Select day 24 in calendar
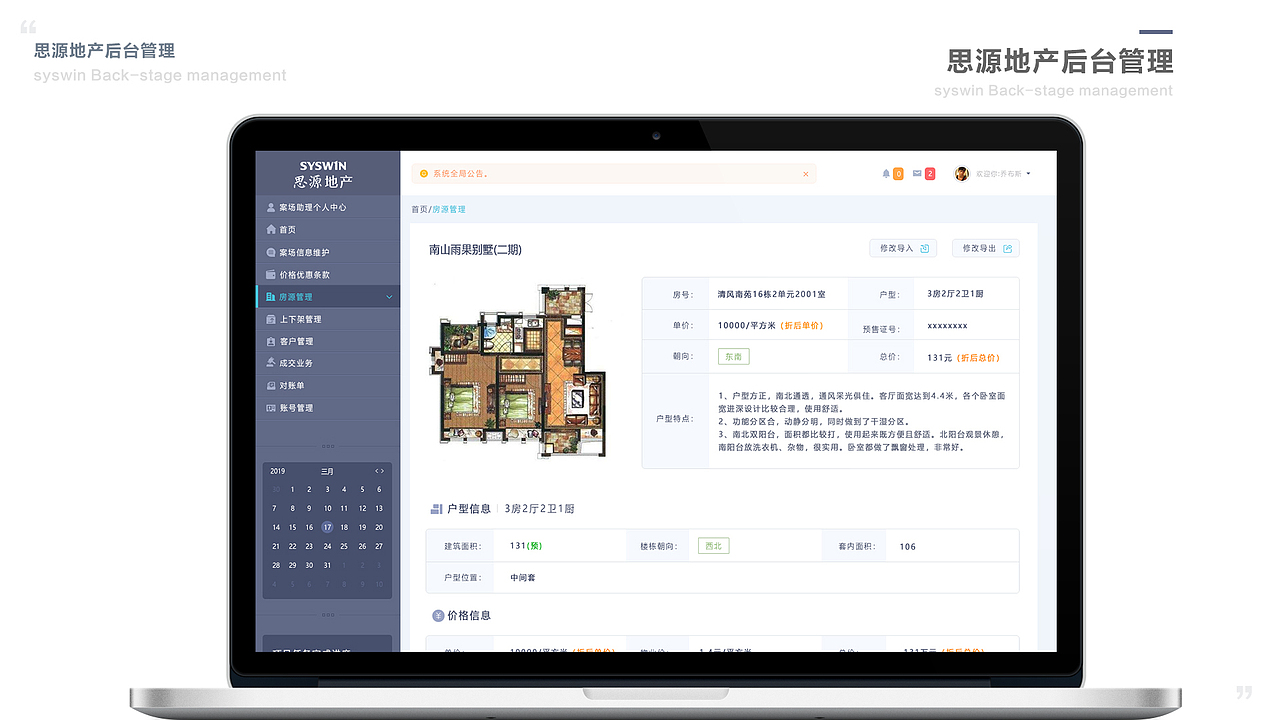Viewport: 1280px width, 720px height. [327, 546]
